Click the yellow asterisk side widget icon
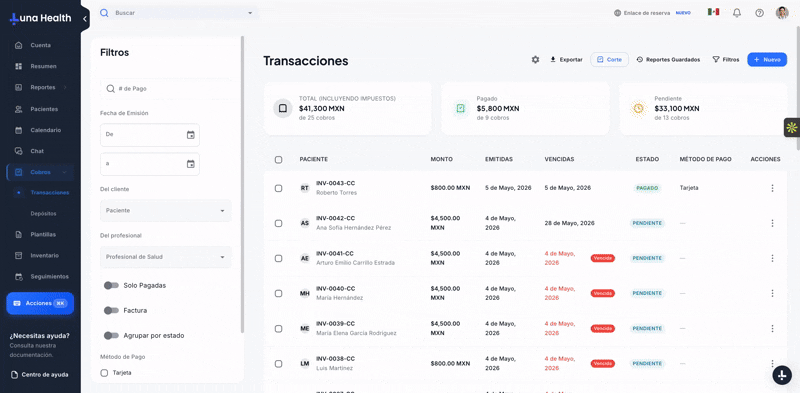This screenshot has height=393, width=800. (x=791, y=128)
